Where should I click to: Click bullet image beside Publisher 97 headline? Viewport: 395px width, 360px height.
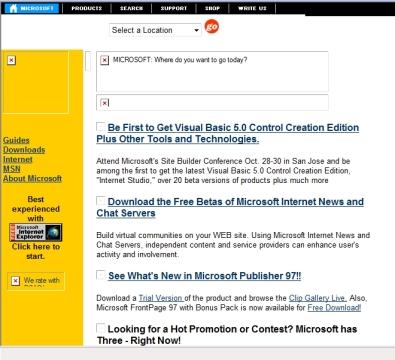point(101,275)
